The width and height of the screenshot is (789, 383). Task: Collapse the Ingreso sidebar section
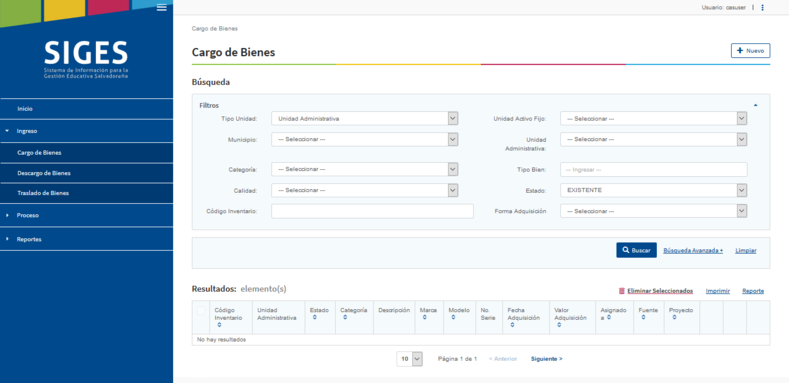tap(87, 131)
